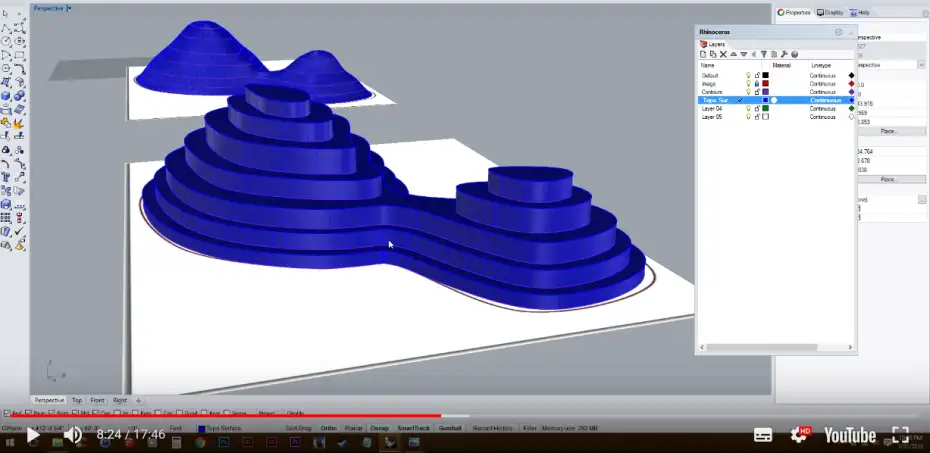Open the calculator from the taskbar
The width and height of the screenshot is (930, 453).
click(x=176, y=442)
